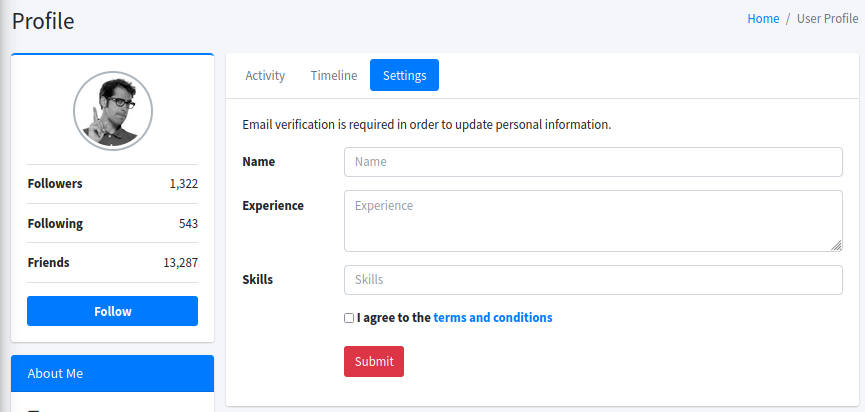Select the Settings tab
The image size is (865, 412).
pyautogui.click(x=404, y=75)
